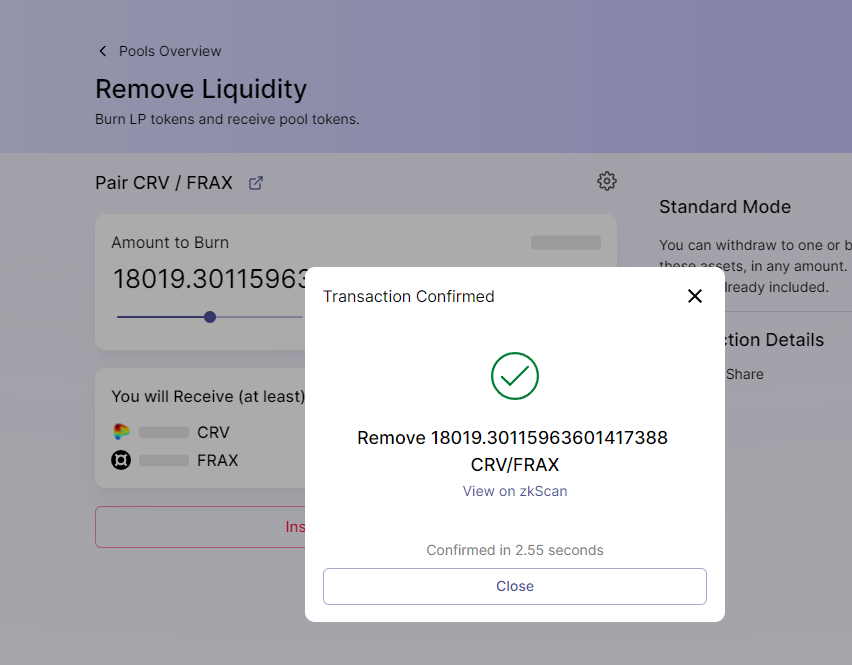The width and height of the screenshot is (852, 665).
Task: Click the back chevron beside Pools Overview
Action: coord(102,51)
